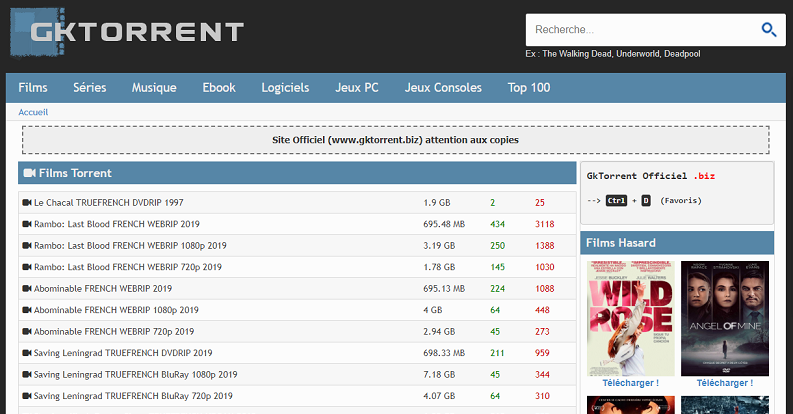Open the Séries menu
793x414 pixels.
click(x=90, y=87)
